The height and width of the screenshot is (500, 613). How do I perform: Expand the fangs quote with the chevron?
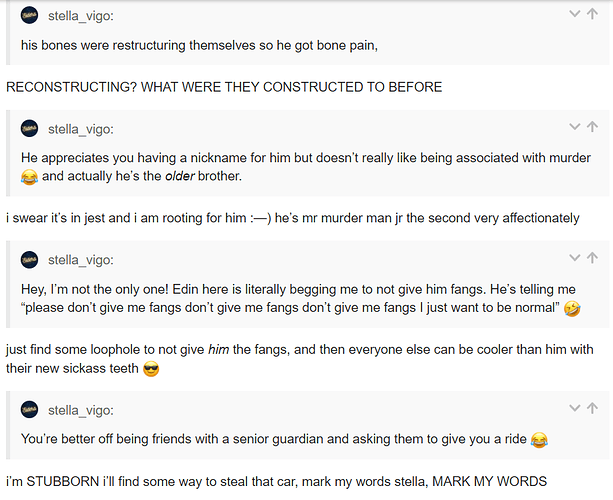[575, 259]
